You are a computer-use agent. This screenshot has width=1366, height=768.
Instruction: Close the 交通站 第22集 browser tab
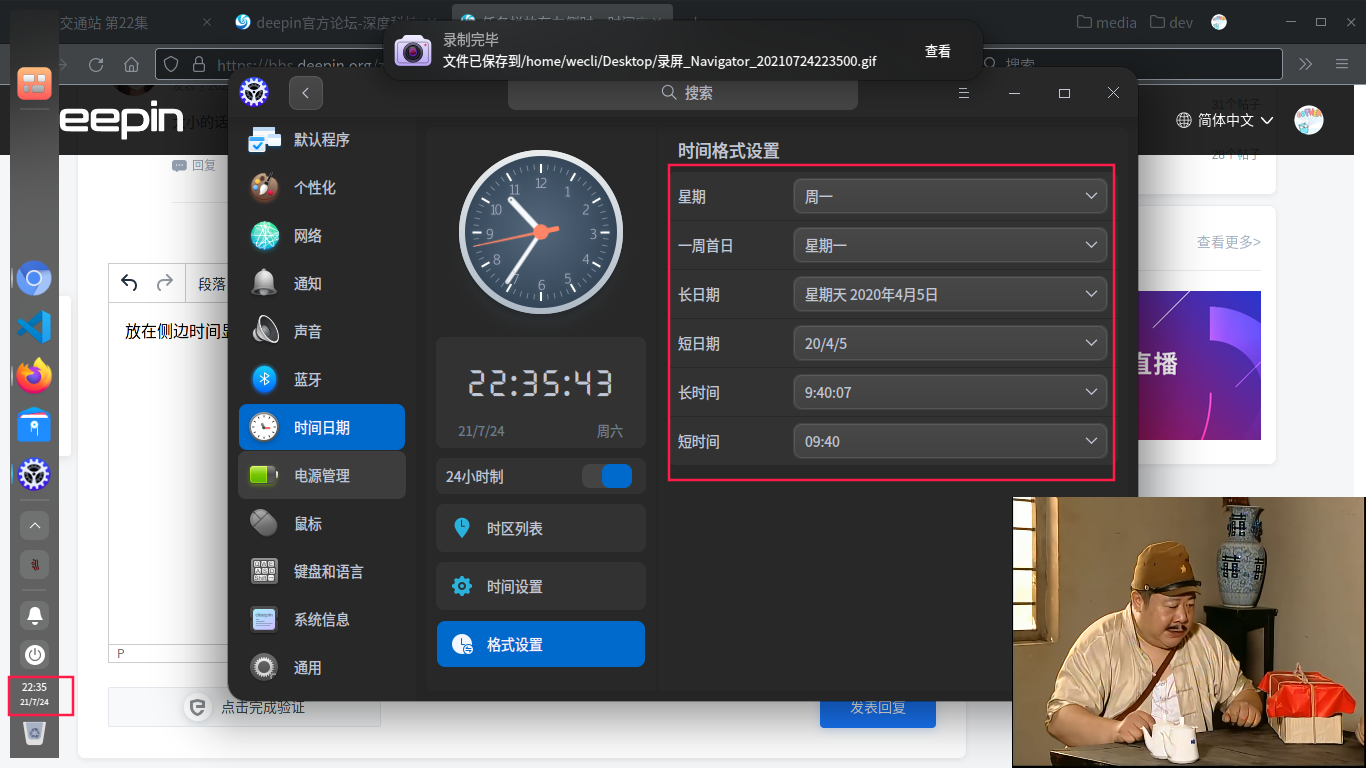tap(206, 22)
